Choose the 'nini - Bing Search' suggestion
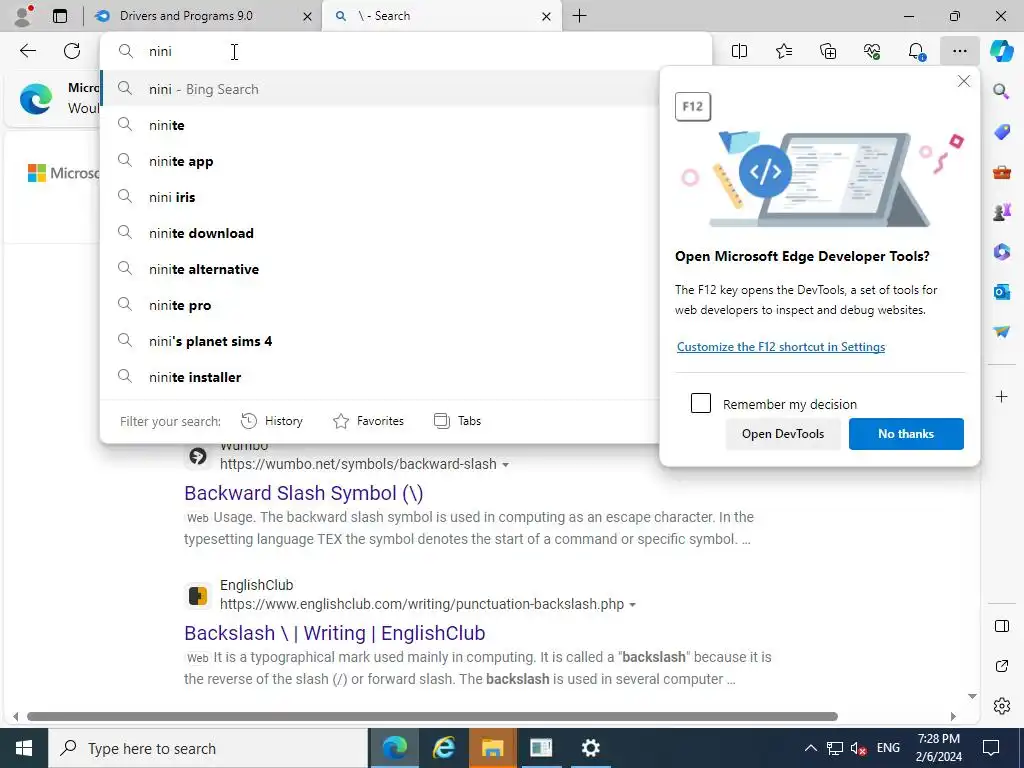 point(379,89)
